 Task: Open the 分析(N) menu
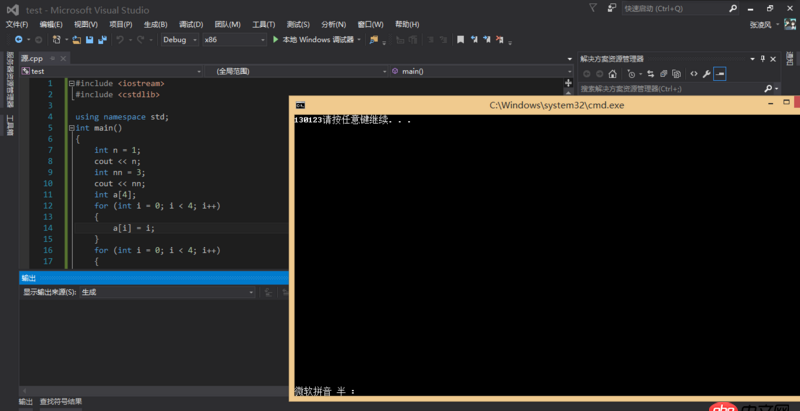tap(334, 24)
